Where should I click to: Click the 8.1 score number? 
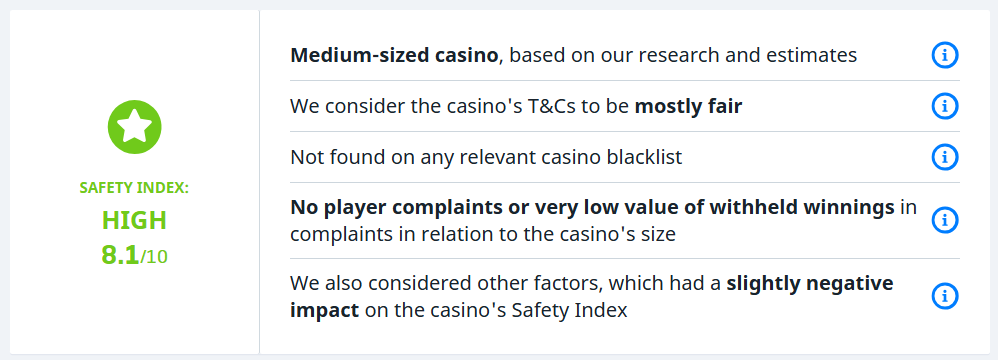click(120, 256)
